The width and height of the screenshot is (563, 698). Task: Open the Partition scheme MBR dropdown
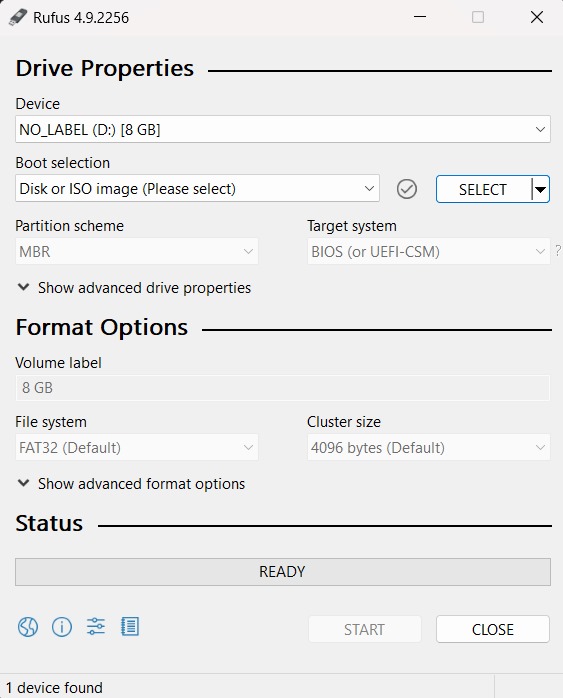(x=137, y=251)
